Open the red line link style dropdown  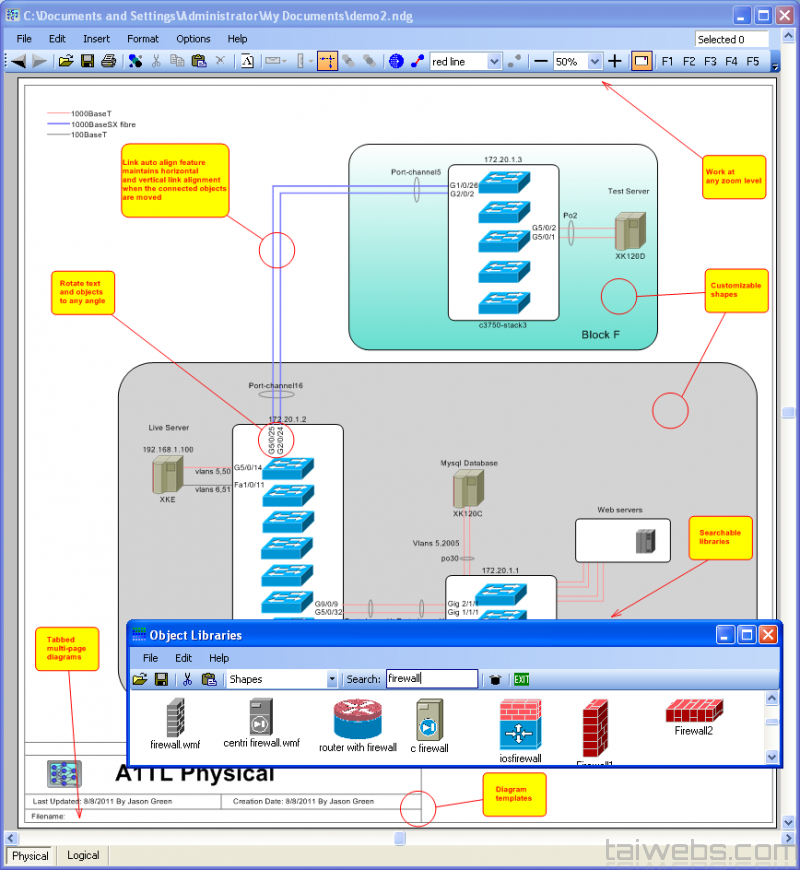point(493,62)
